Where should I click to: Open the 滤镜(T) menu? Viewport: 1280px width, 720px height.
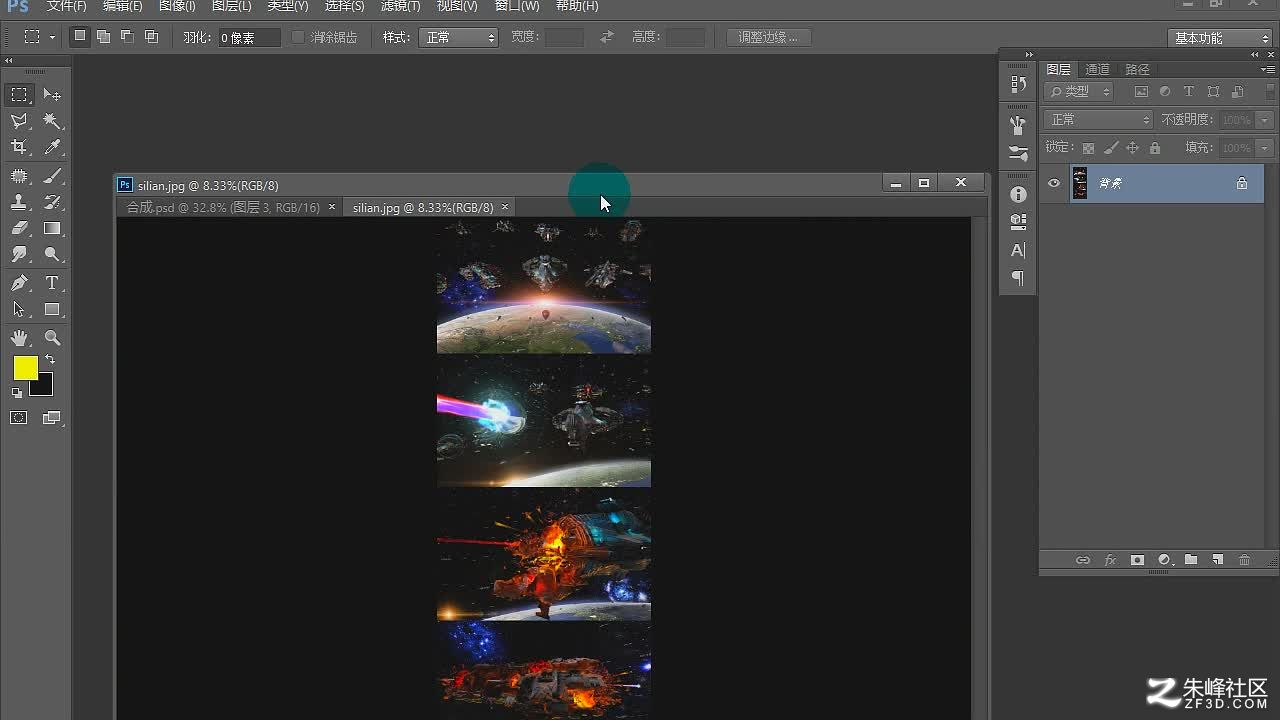400,6
